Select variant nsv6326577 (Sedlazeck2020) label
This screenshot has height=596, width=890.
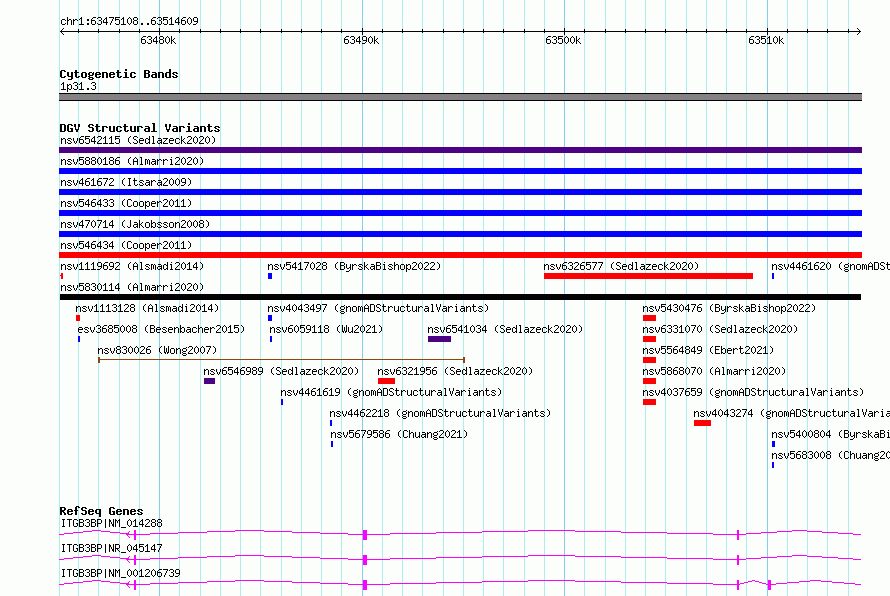coord(621,266)
